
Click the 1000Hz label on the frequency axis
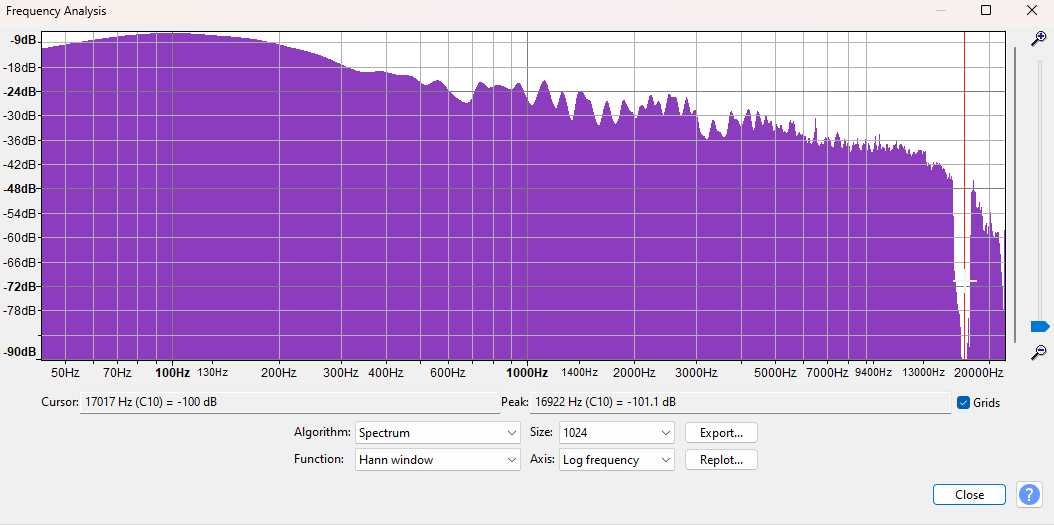(x=526, y=373)
